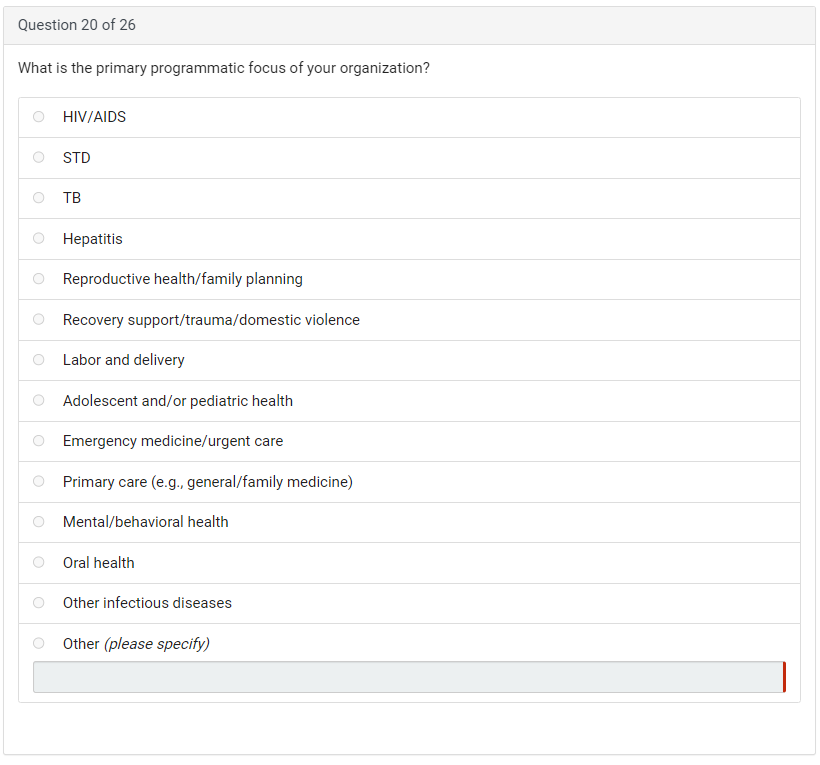Pick the Hepatitis radio option
820x765 pixels.
pyautogui.click(x=39, y=238)
